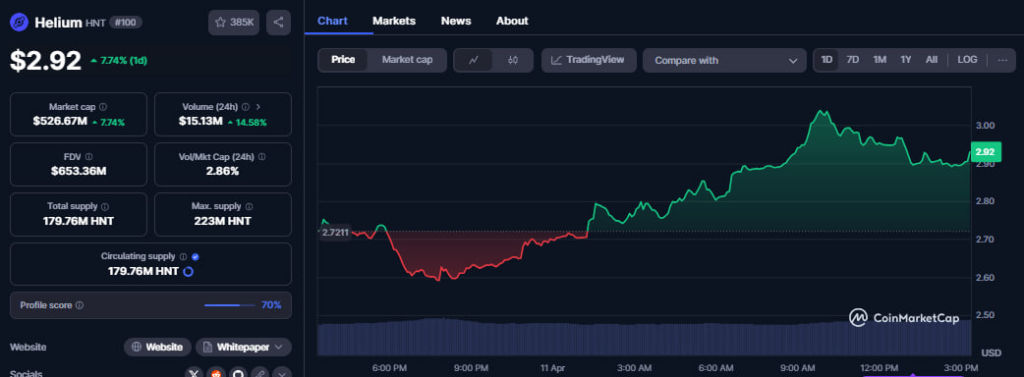
Task: Switch to candlestick chart icon
Action: [513, 60]
